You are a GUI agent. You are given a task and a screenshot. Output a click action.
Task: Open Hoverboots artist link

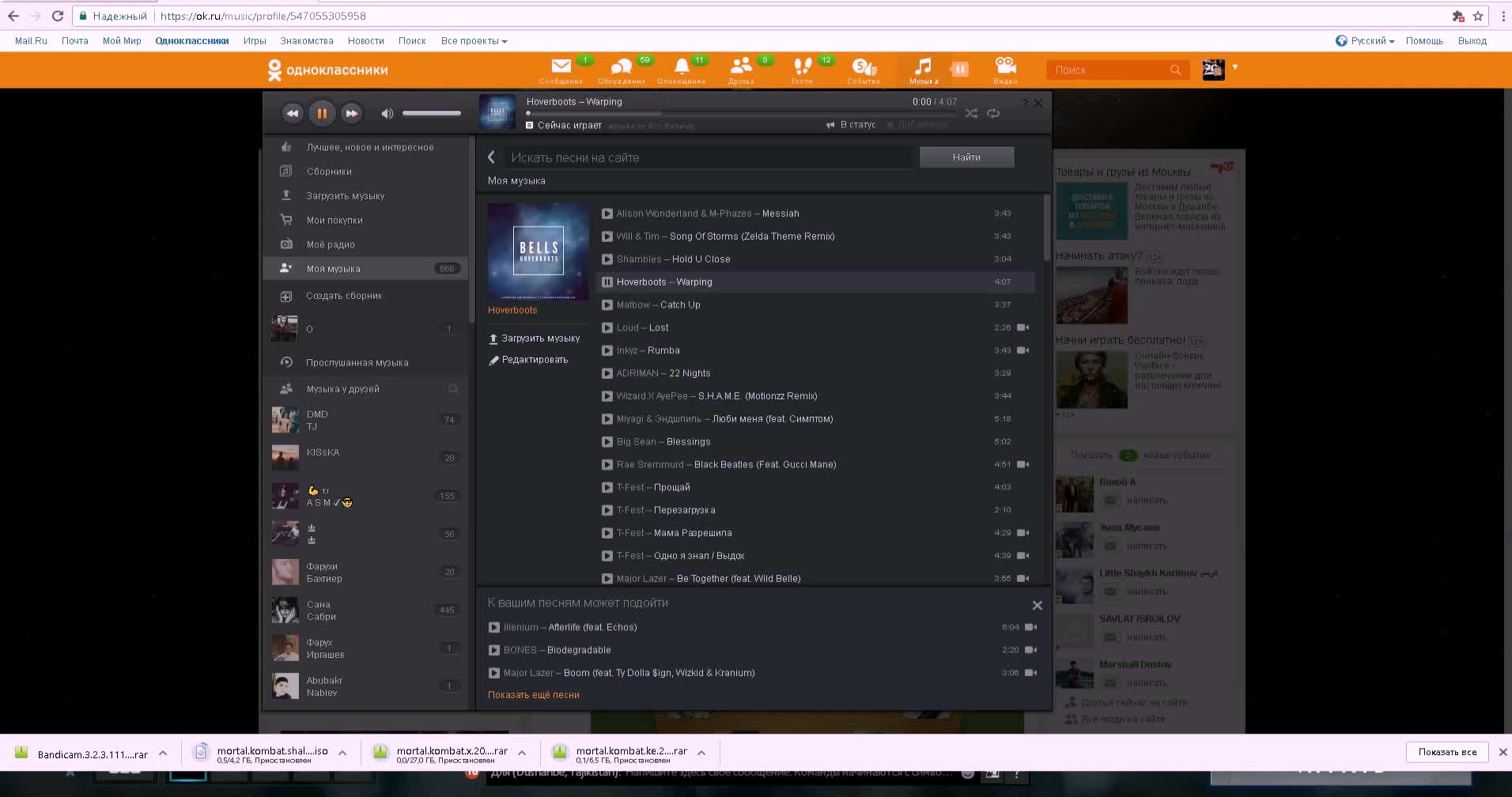point(512,310)
